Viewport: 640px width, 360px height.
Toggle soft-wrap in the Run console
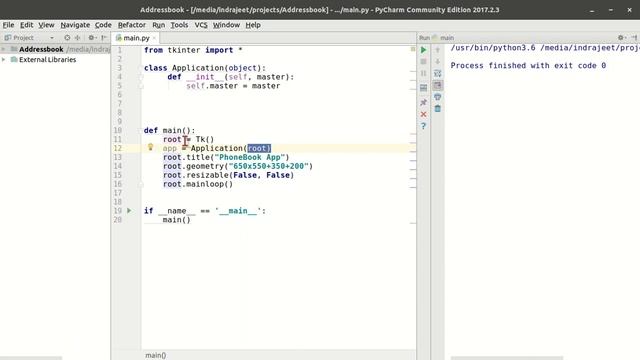438,73
